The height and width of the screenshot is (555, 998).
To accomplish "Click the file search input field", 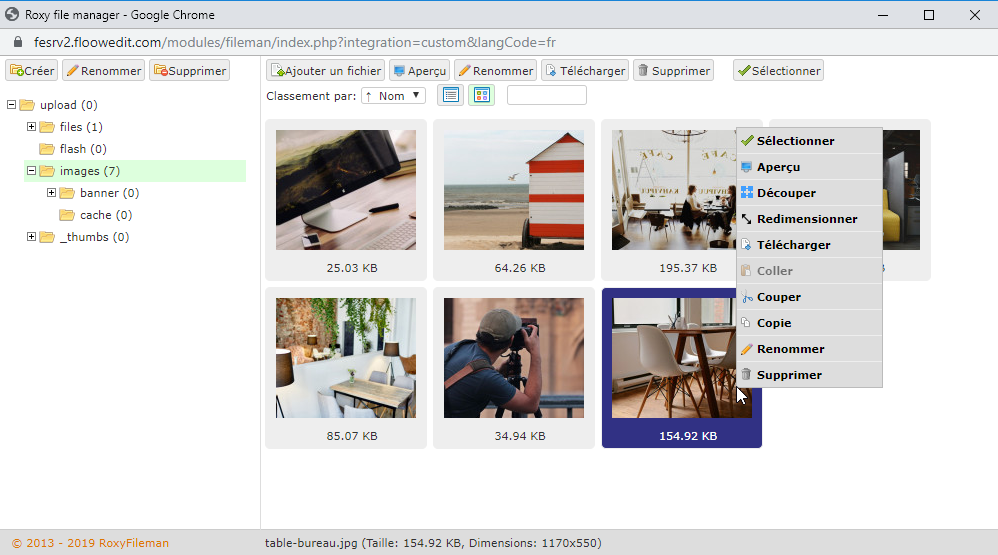I will pos(547,95).
